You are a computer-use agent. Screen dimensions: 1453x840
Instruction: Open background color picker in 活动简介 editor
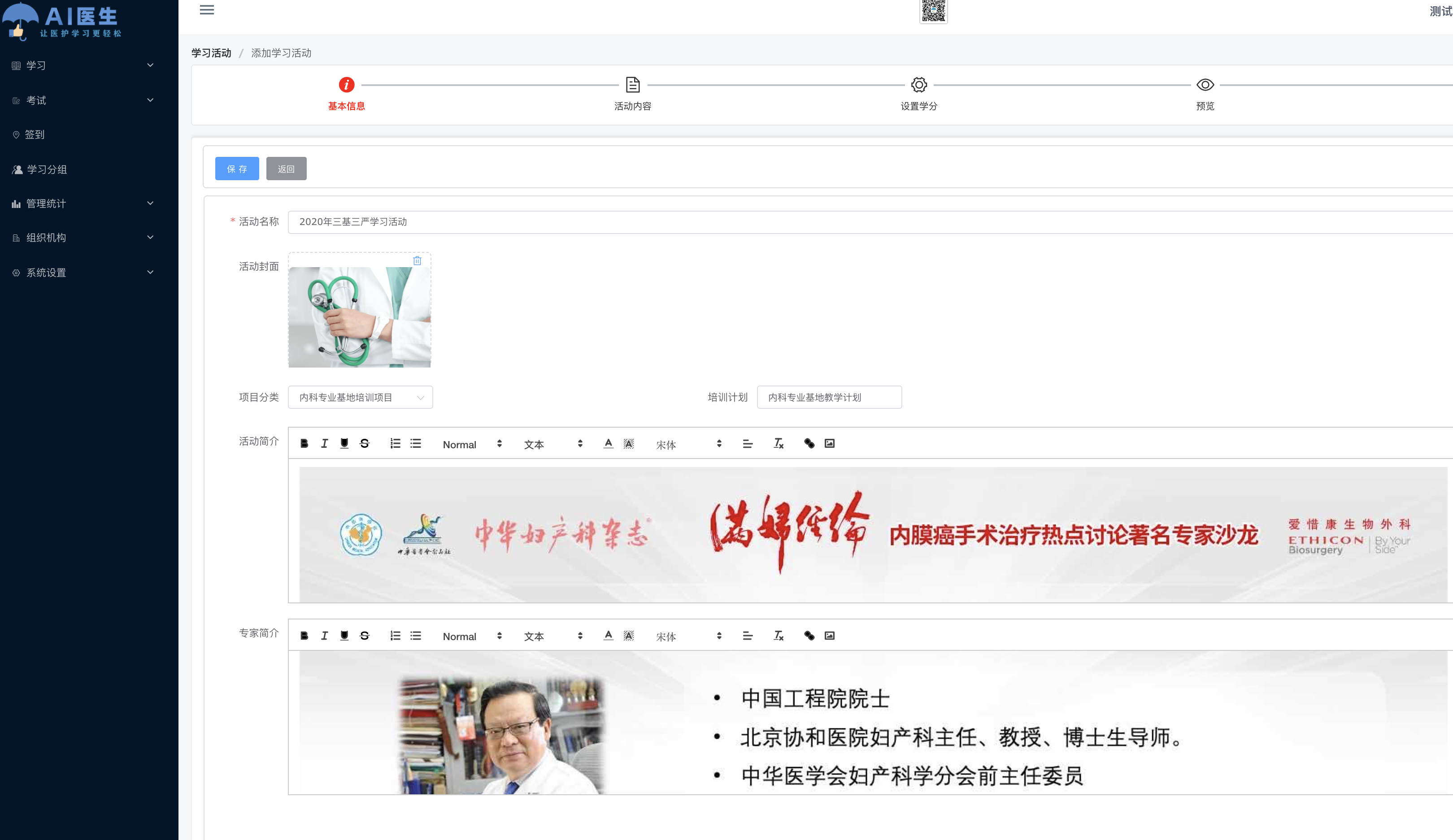pyautogui.click(x=628, y=444)
